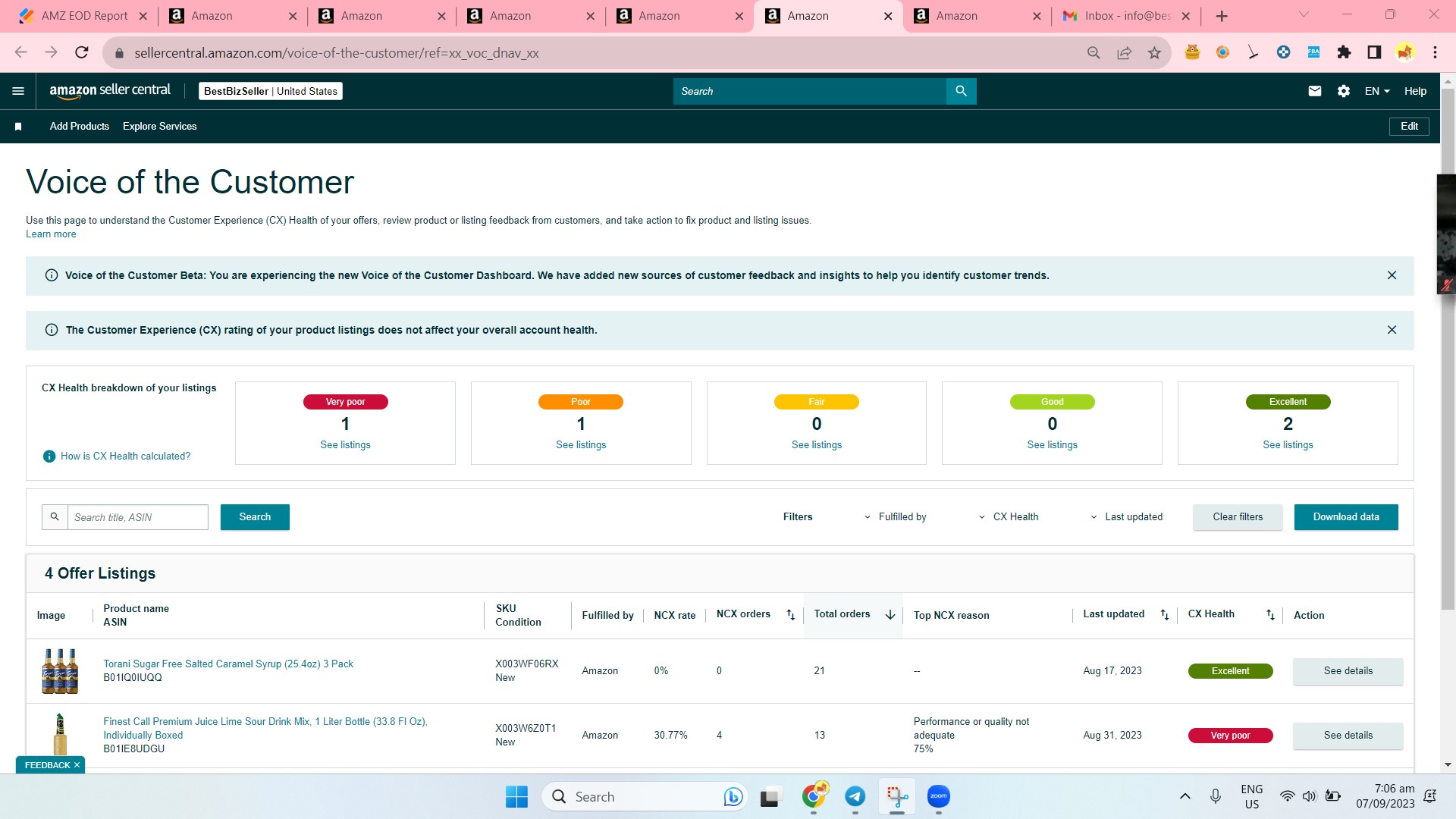Image resolution: width=1456 pixels, height=819 pixels.
Task: Reload the page with browser refresh
Action: [82, 52]
